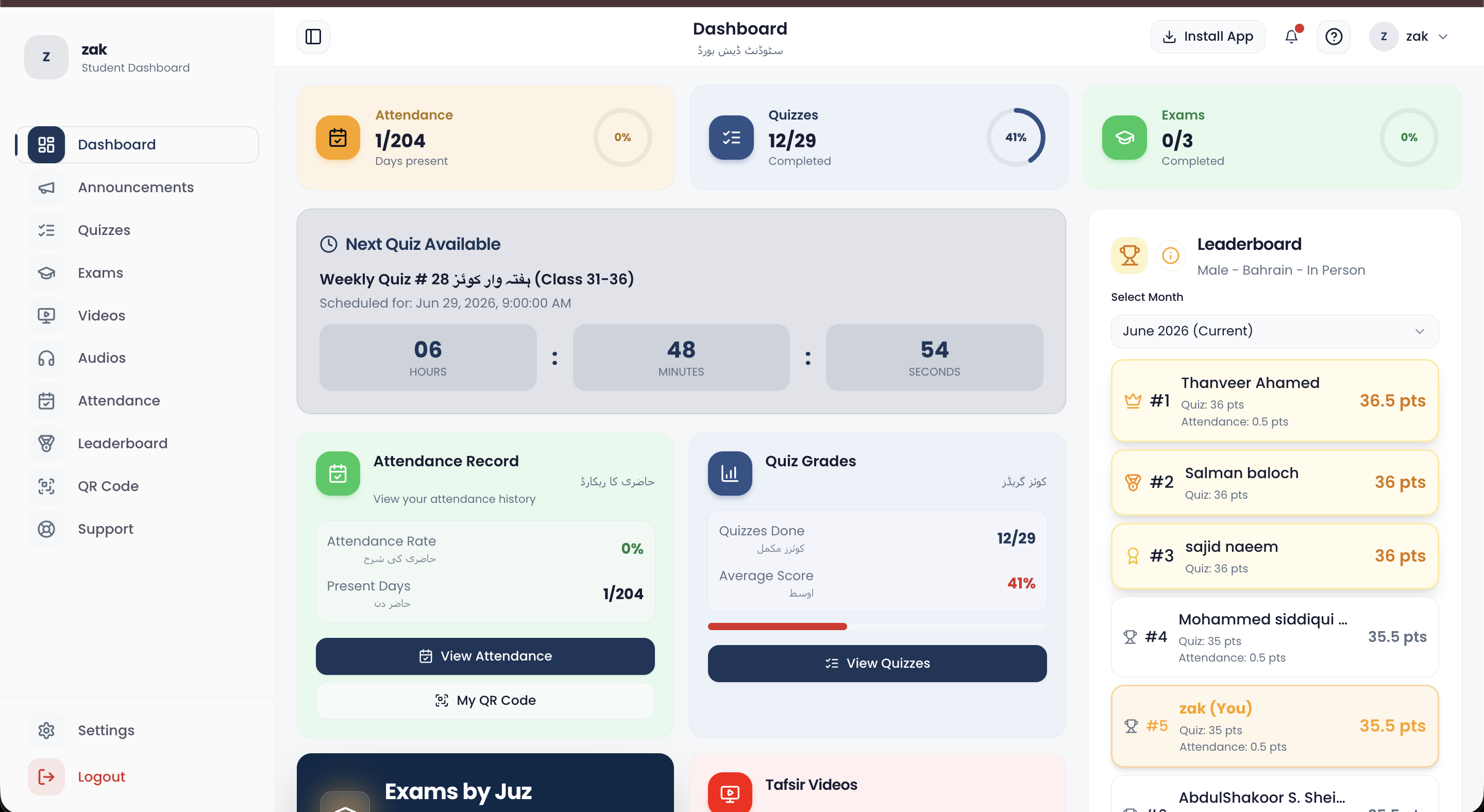Click the 54 SECONDS countdown box
This screenshot has height=812, width=1484.
click(x=934, y=358)
